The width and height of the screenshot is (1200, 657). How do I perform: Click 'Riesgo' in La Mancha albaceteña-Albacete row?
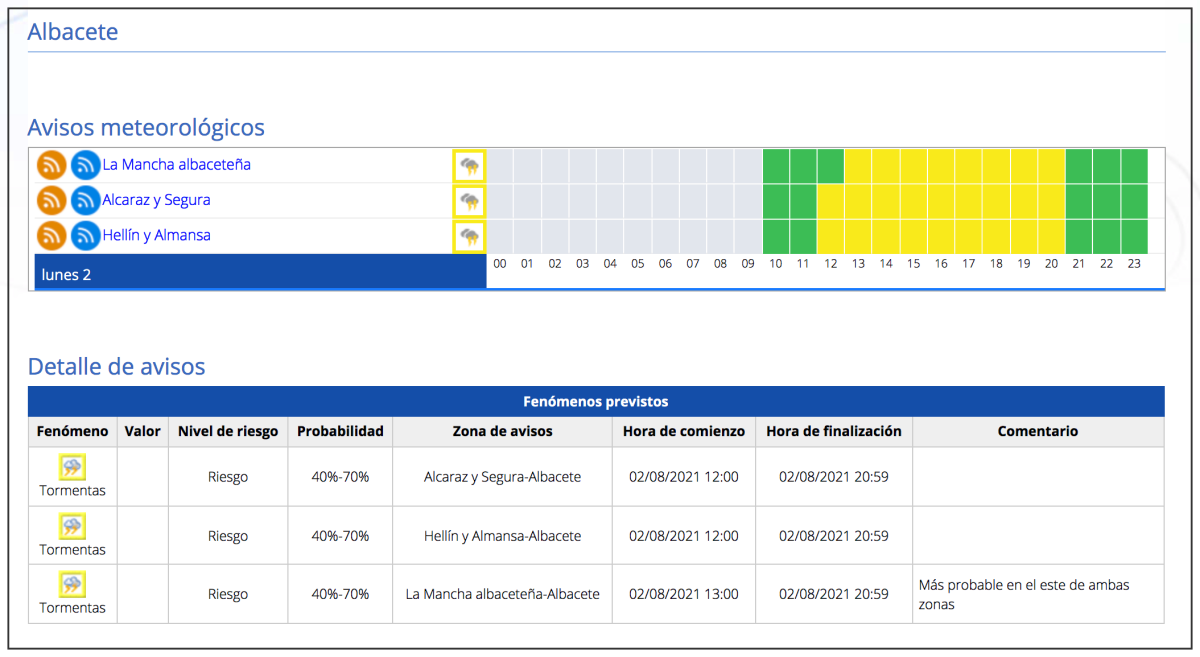coord(228,594)
